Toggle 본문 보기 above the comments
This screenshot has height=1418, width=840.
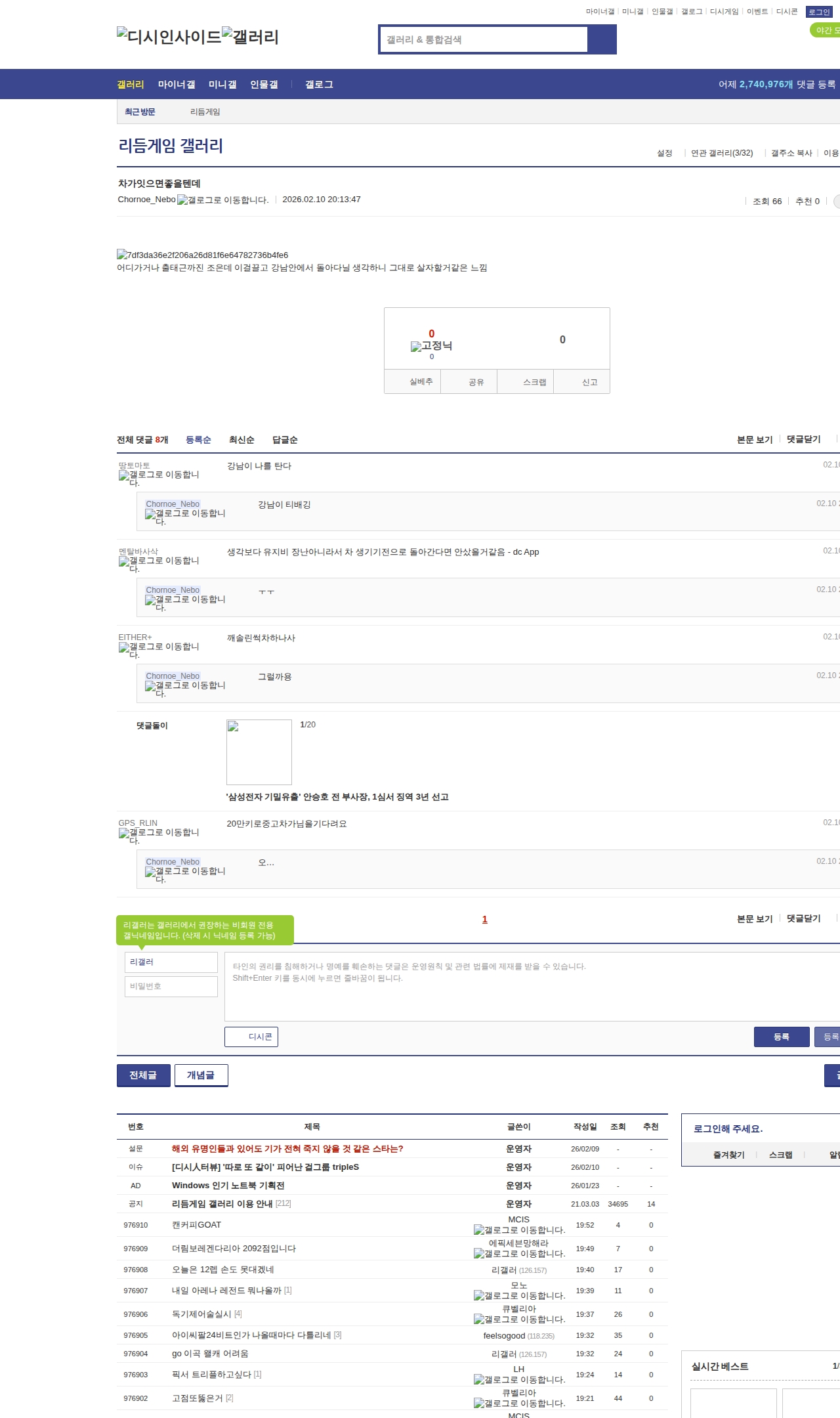click(755, 439)
